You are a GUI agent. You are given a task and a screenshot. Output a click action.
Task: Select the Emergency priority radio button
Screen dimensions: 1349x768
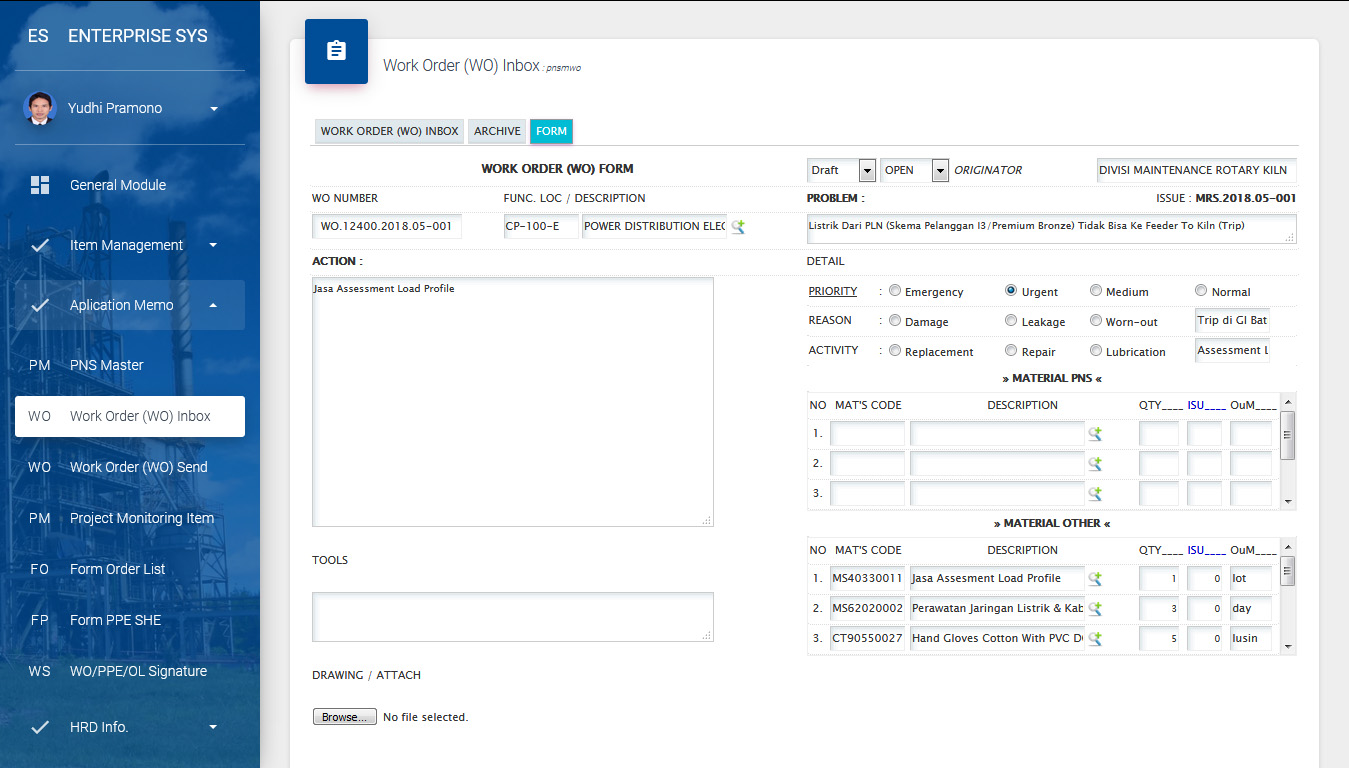[895, 291]
